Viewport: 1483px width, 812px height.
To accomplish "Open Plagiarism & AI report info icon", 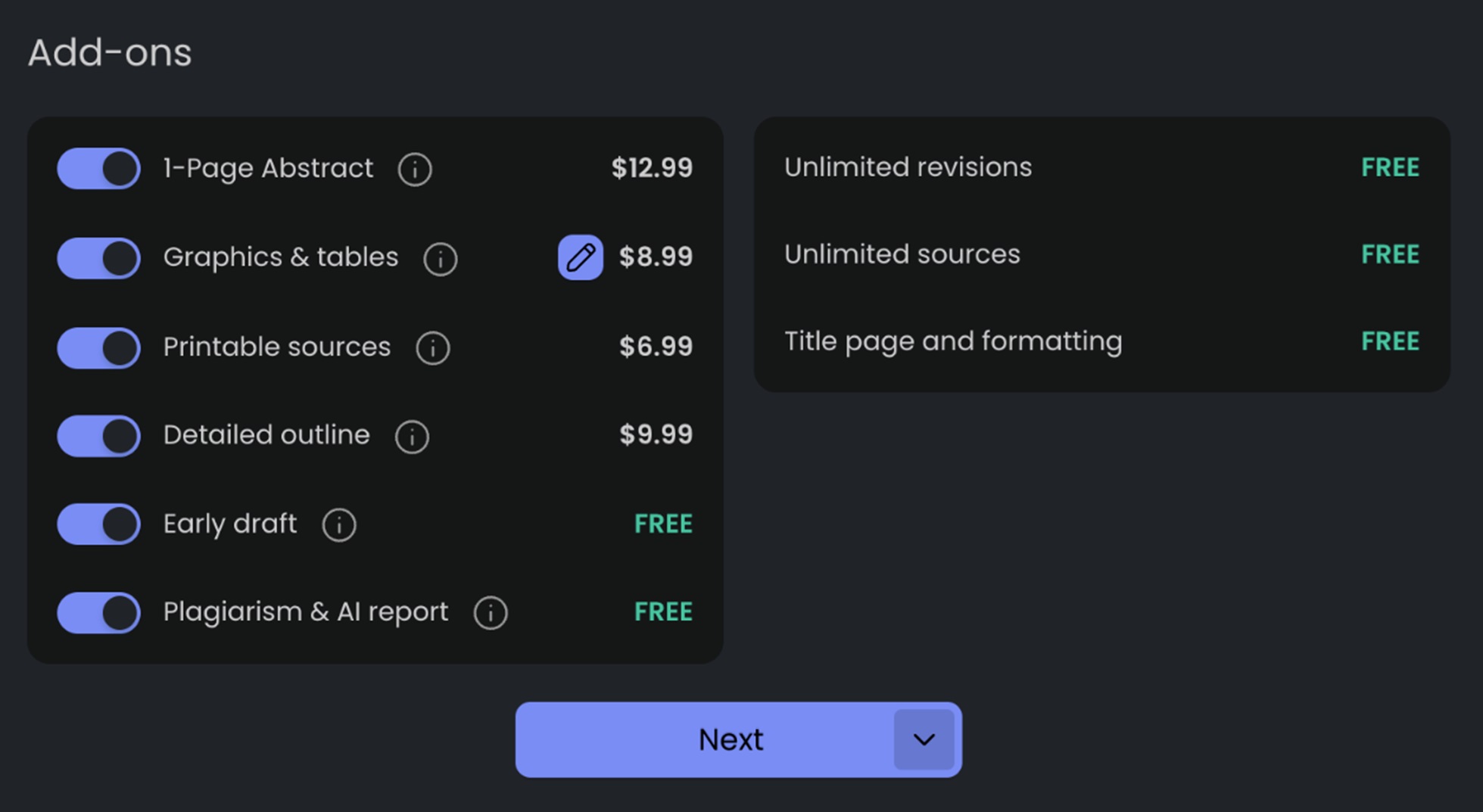I will click(491, 613).
